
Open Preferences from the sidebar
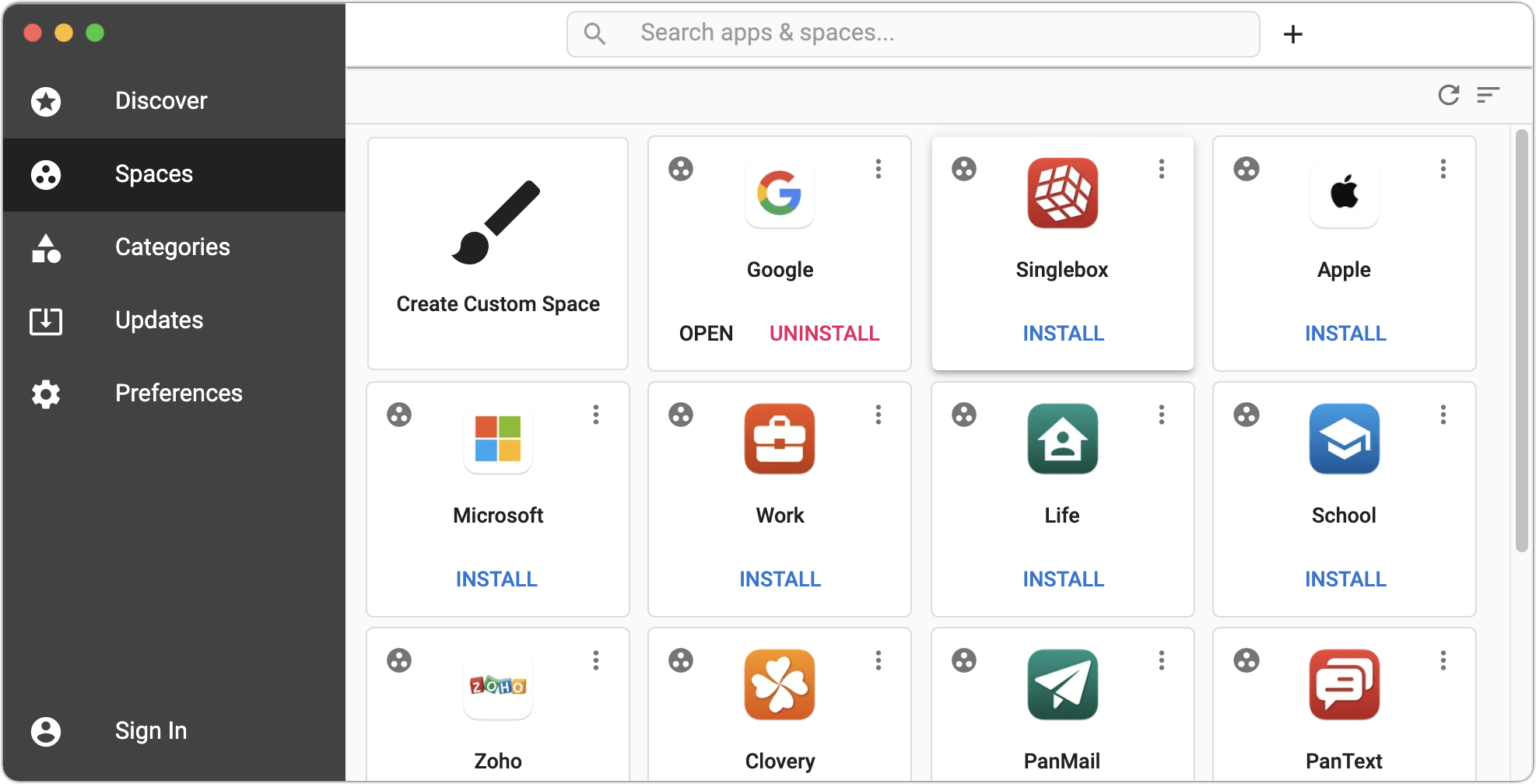point(174,394)
